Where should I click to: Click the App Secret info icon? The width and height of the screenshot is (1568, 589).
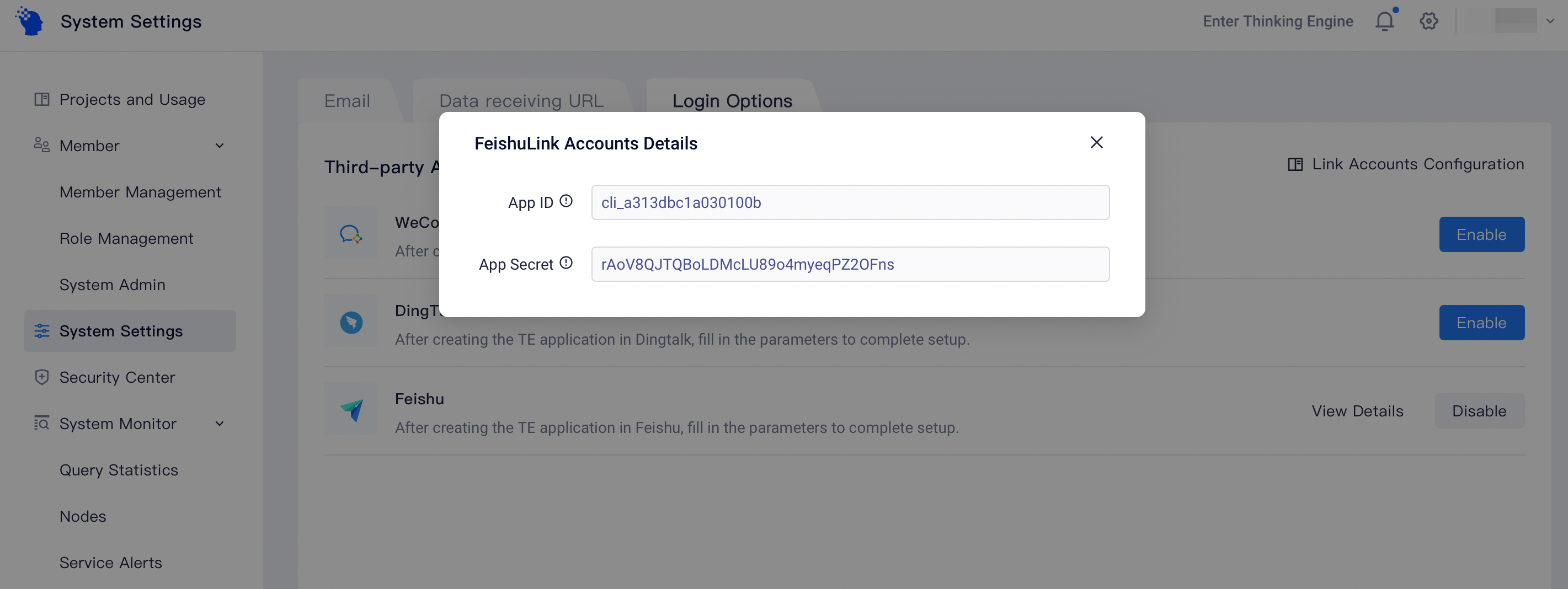[x=566, y=263]
